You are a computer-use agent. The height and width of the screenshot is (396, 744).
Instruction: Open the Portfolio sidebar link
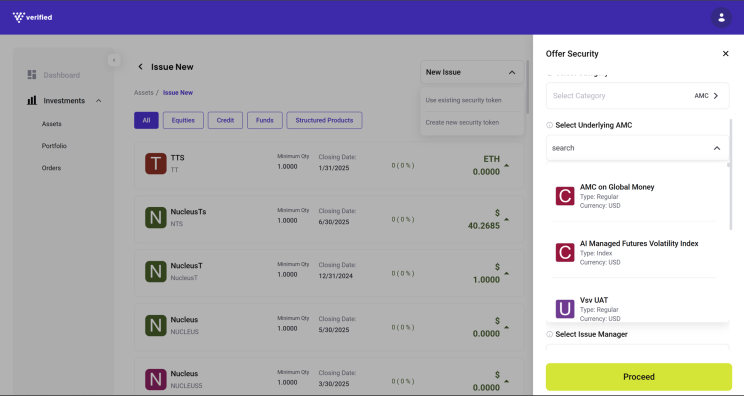(x=54, y=146)
